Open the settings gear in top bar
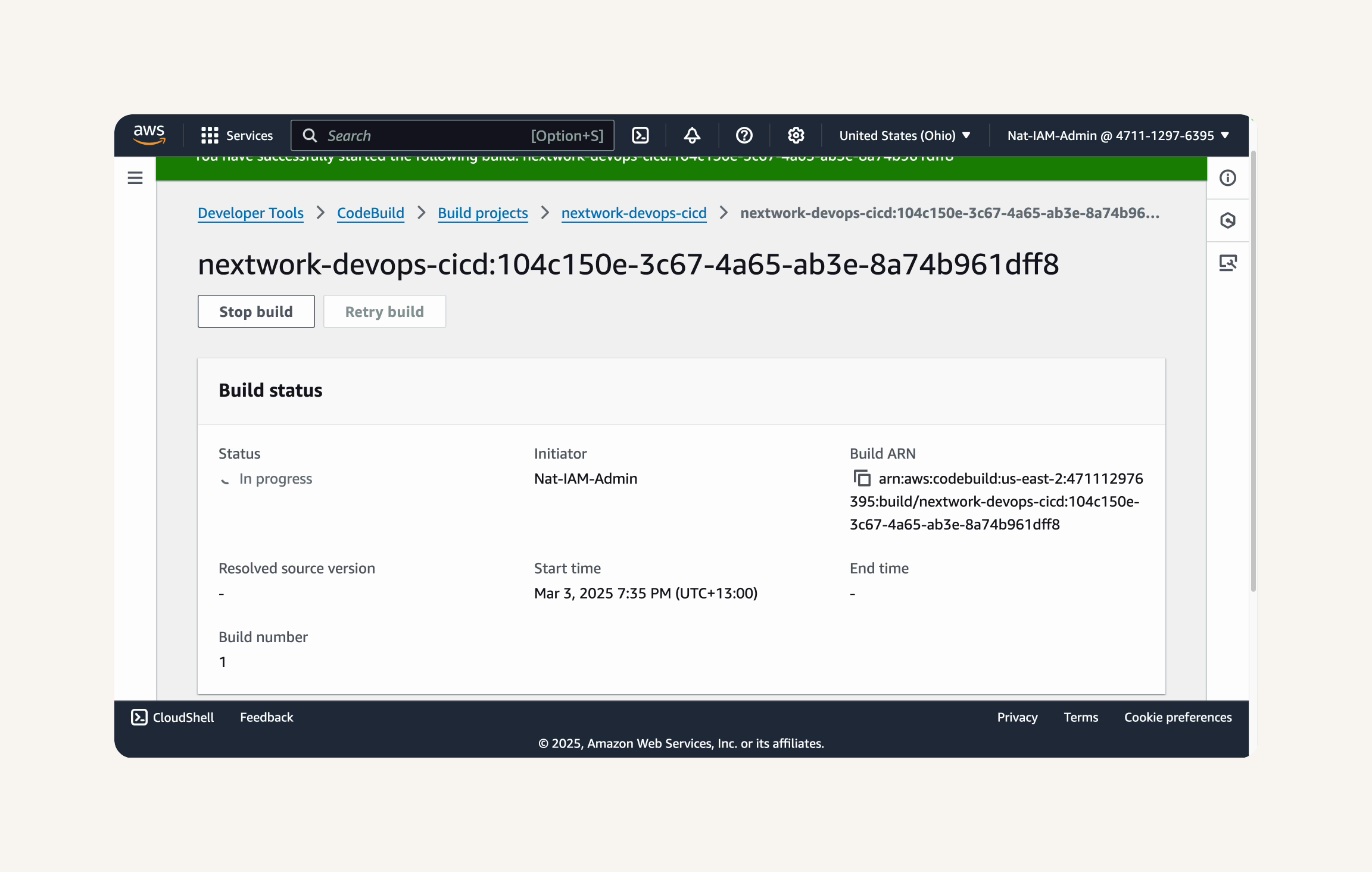The height and width of the screenshot is (872, 1372). point(796,135)
